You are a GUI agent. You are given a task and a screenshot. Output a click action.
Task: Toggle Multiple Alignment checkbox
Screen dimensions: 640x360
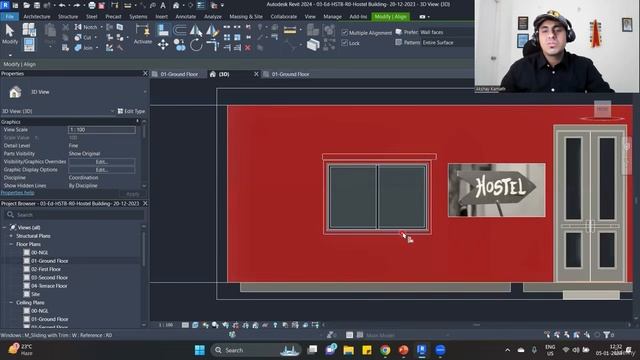[344, 32]
